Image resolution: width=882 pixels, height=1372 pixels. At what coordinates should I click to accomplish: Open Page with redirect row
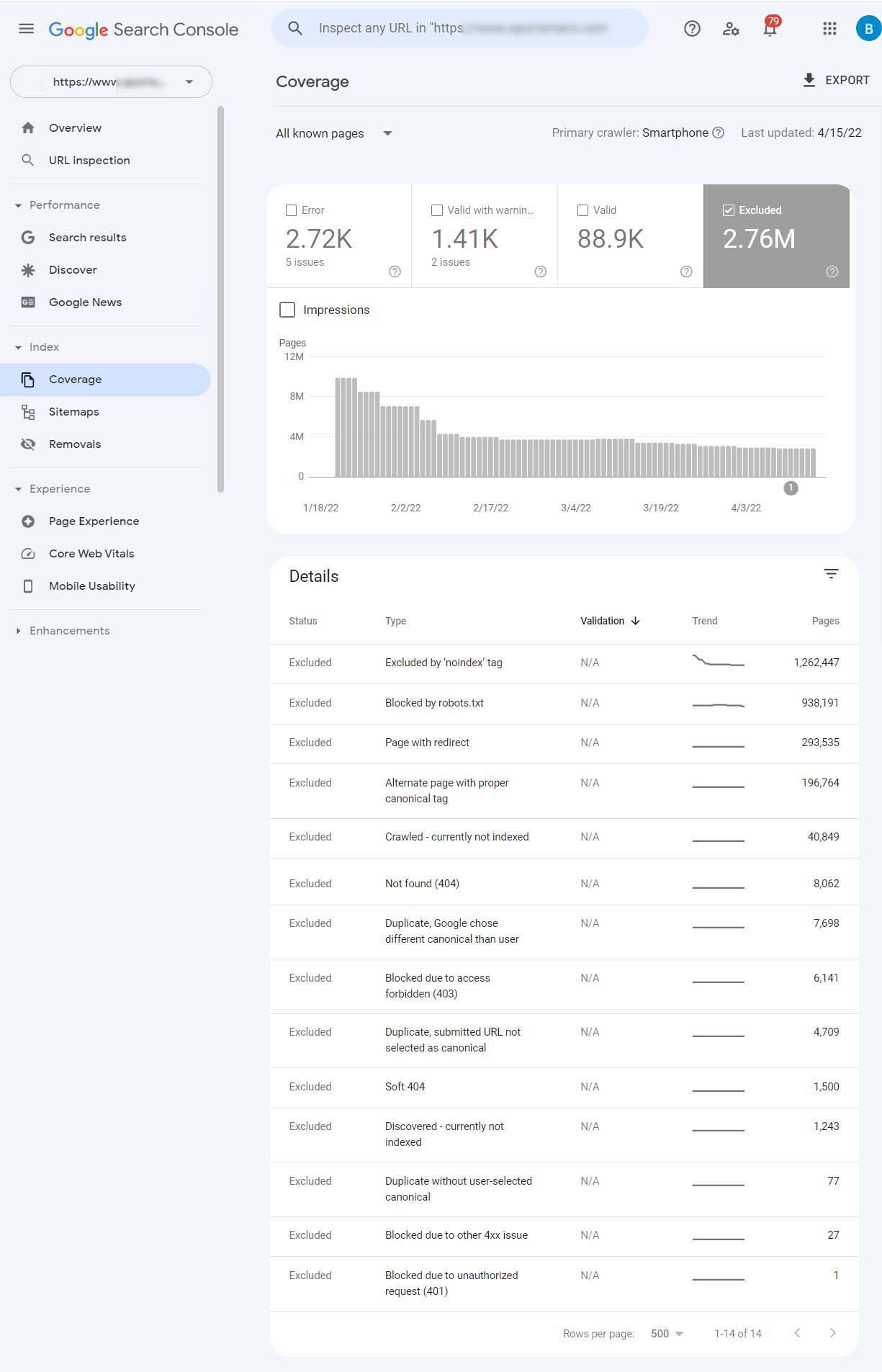[x=564, y=743]
